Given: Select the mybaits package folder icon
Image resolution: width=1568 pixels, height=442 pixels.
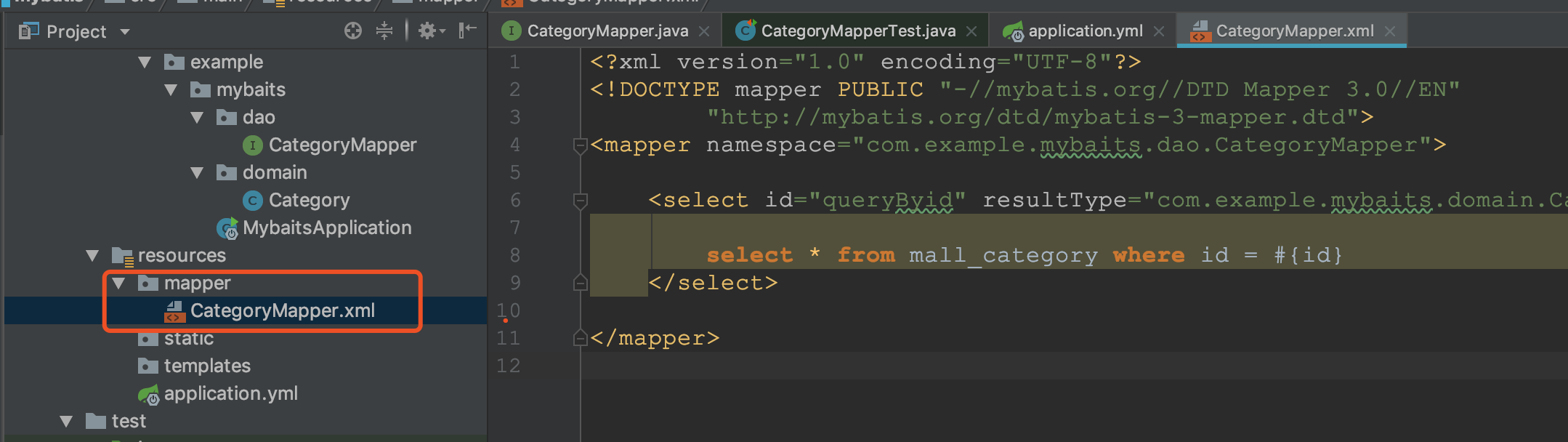Looking at the screenshot, I should point(201,90).
